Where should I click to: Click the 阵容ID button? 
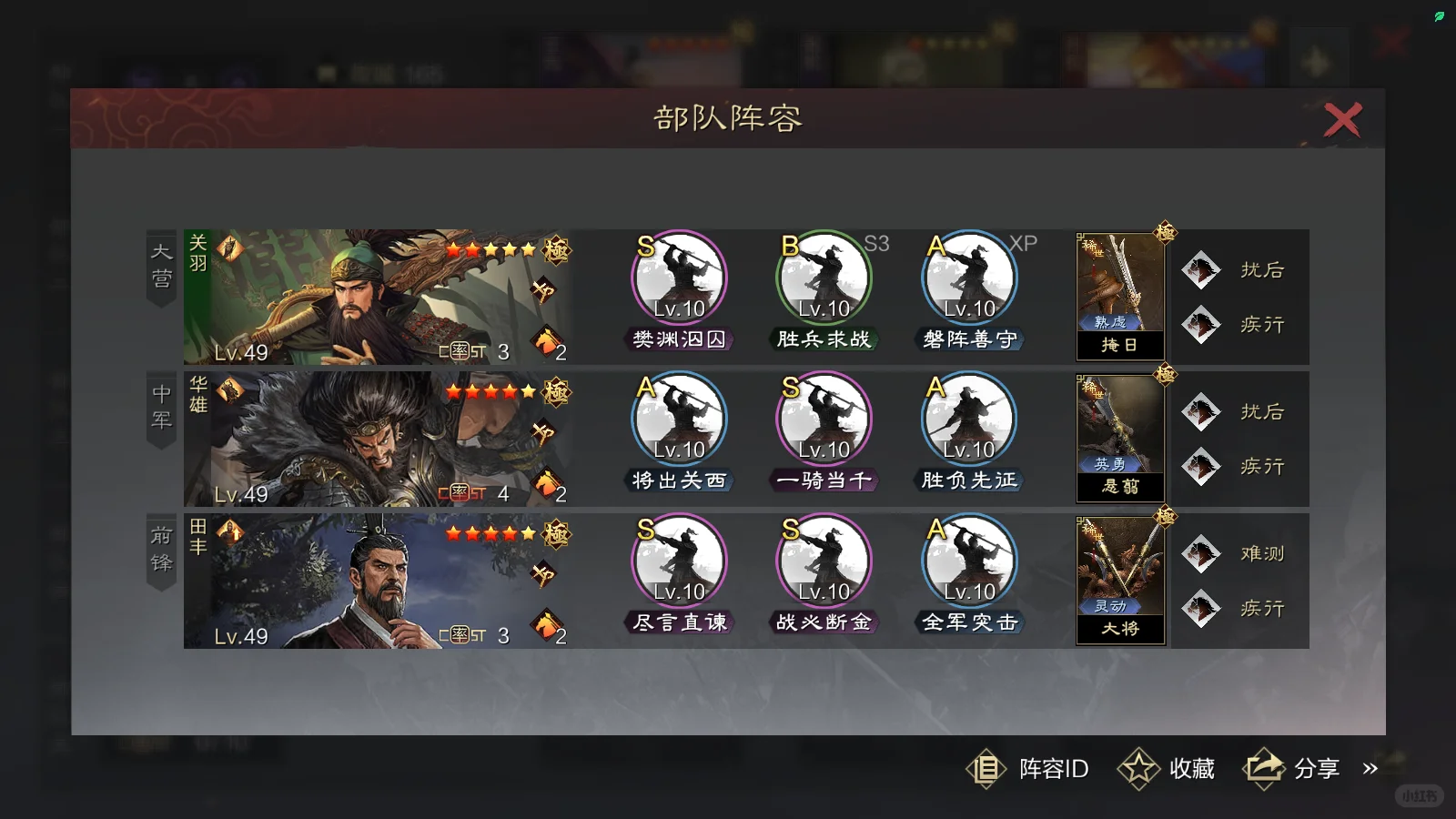(1027, 769)
